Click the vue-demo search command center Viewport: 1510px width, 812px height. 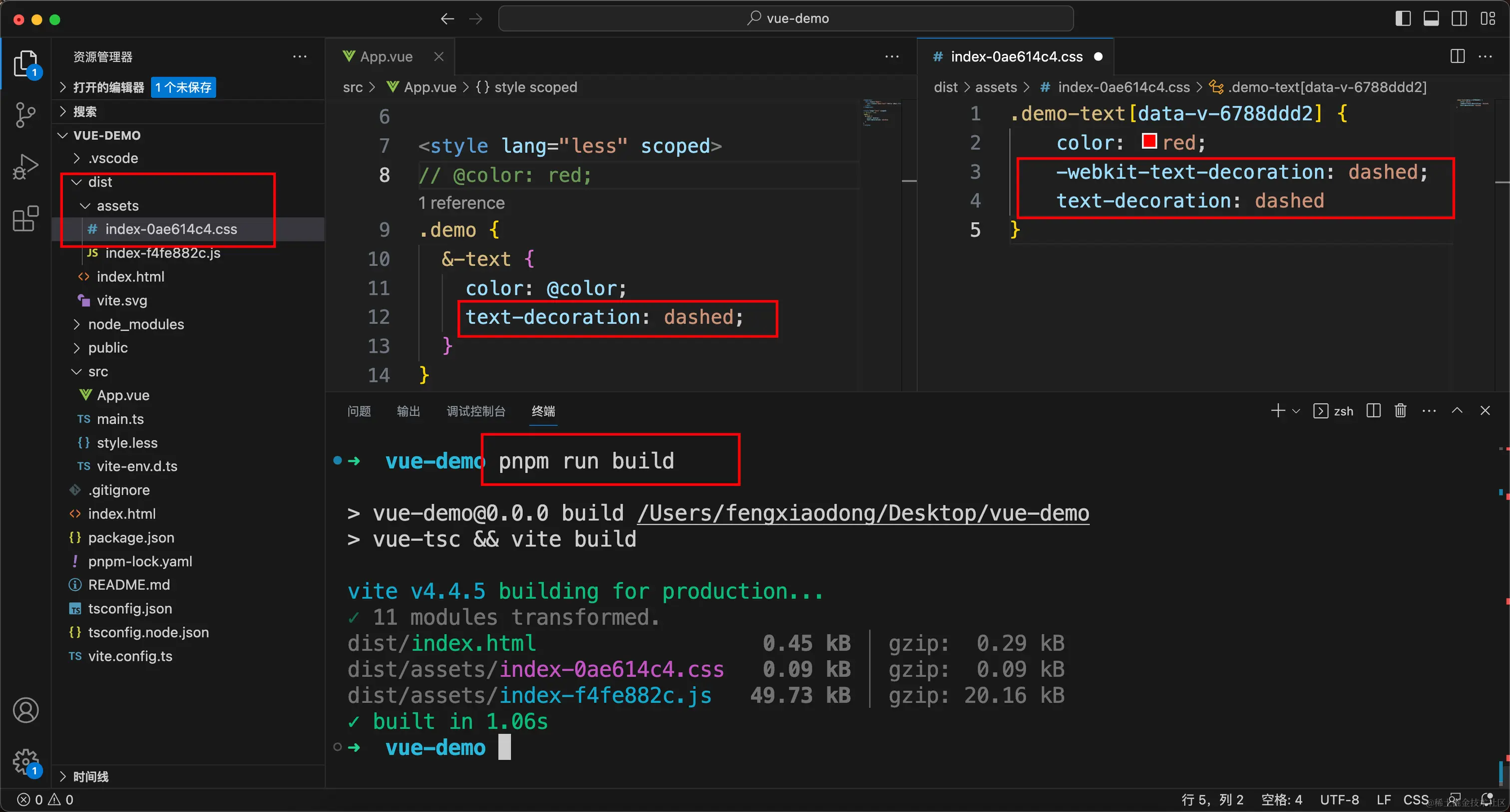785,19
